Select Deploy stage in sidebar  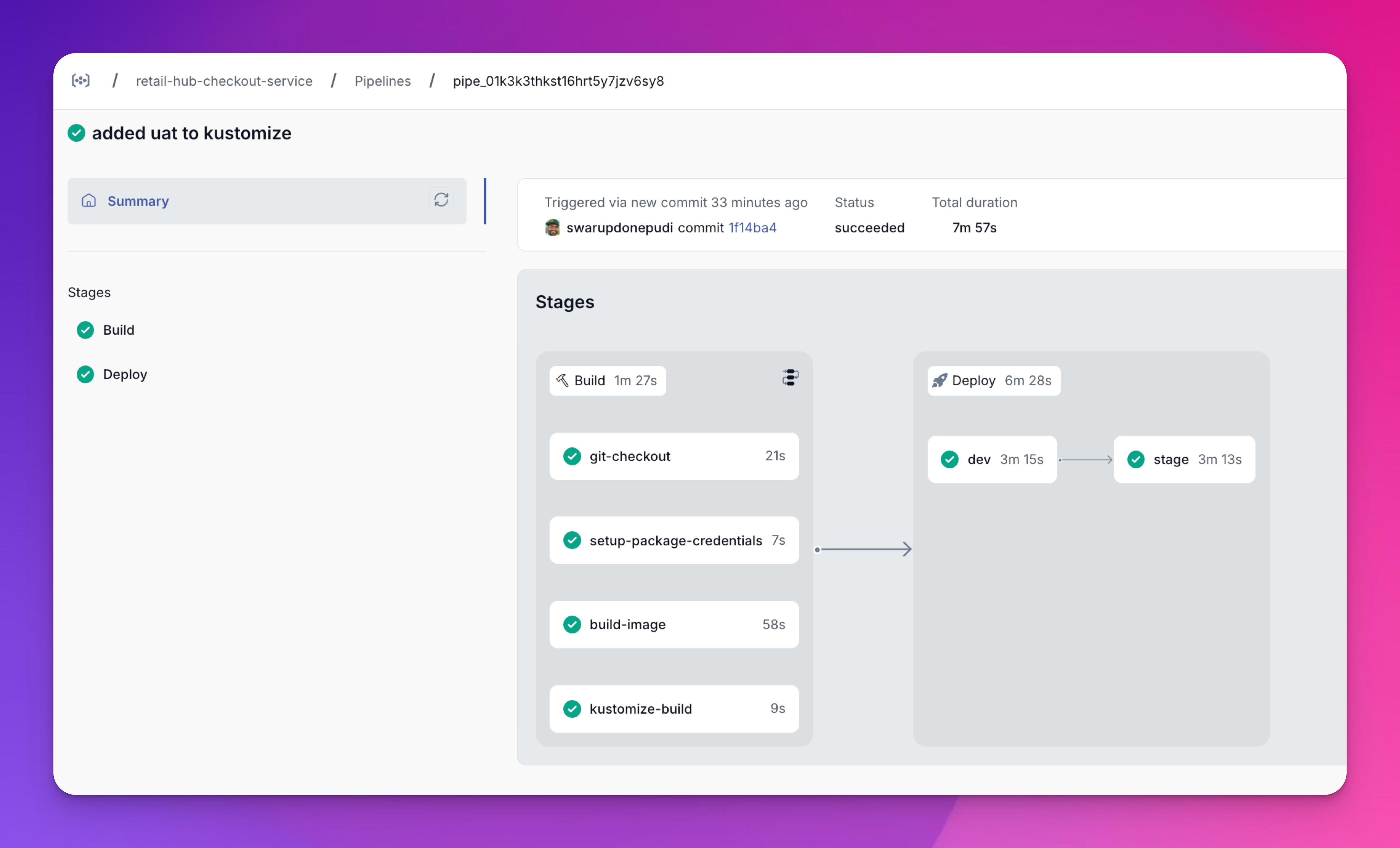click(x=125, y=374)
